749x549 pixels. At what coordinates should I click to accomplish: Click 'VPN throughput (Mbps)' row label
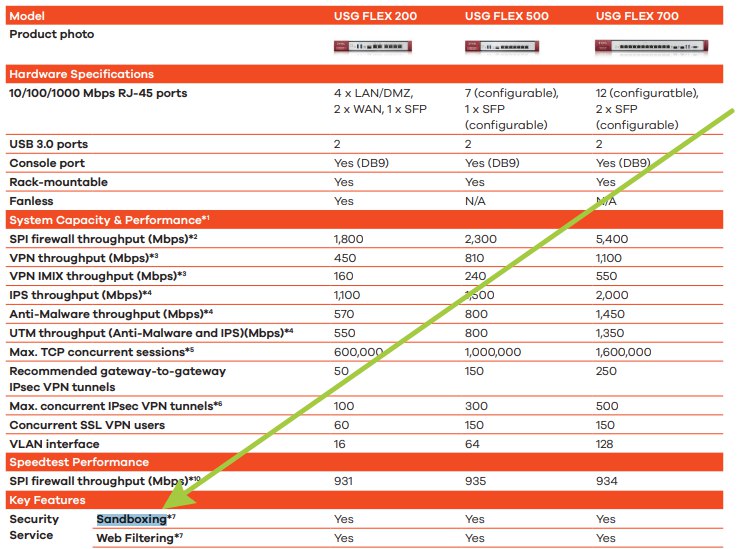pyautogui.click(x=84, y=258)
